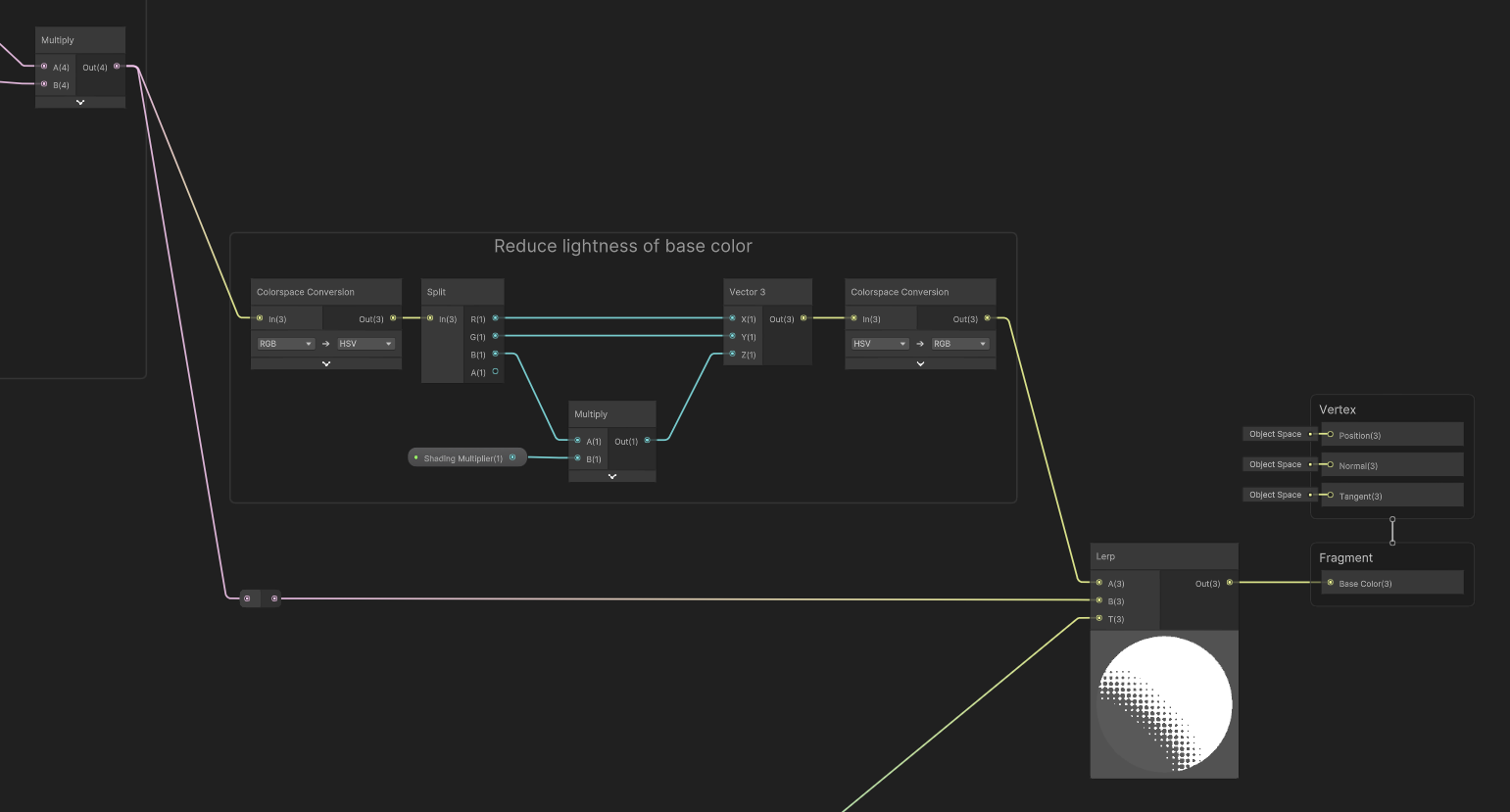Select the 'Reduce lightness of base color' group title
This screenshot has height=812, width=1510.
[623, 246]
